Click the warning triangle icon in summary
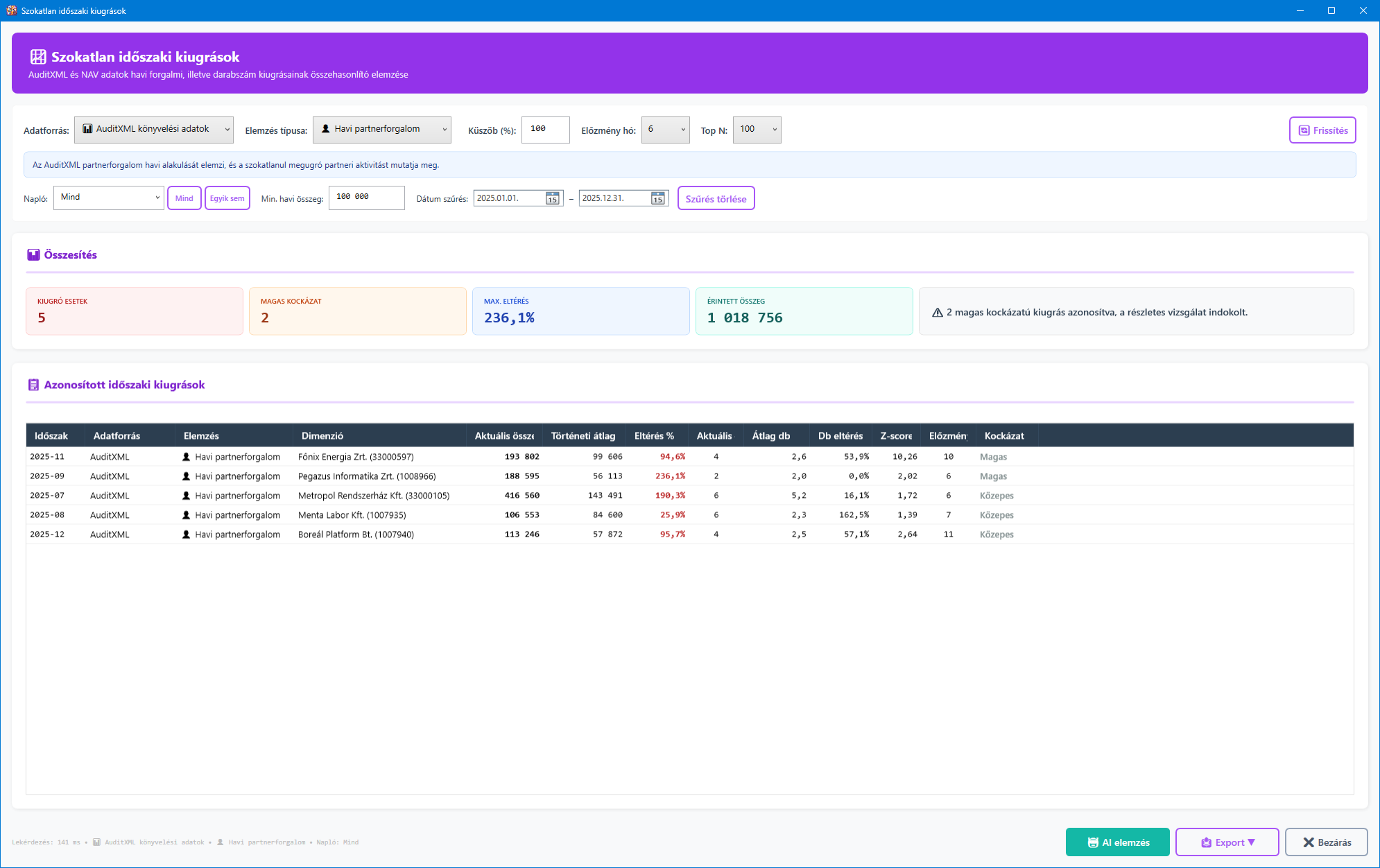The image size is (1380, 868). 937,313
